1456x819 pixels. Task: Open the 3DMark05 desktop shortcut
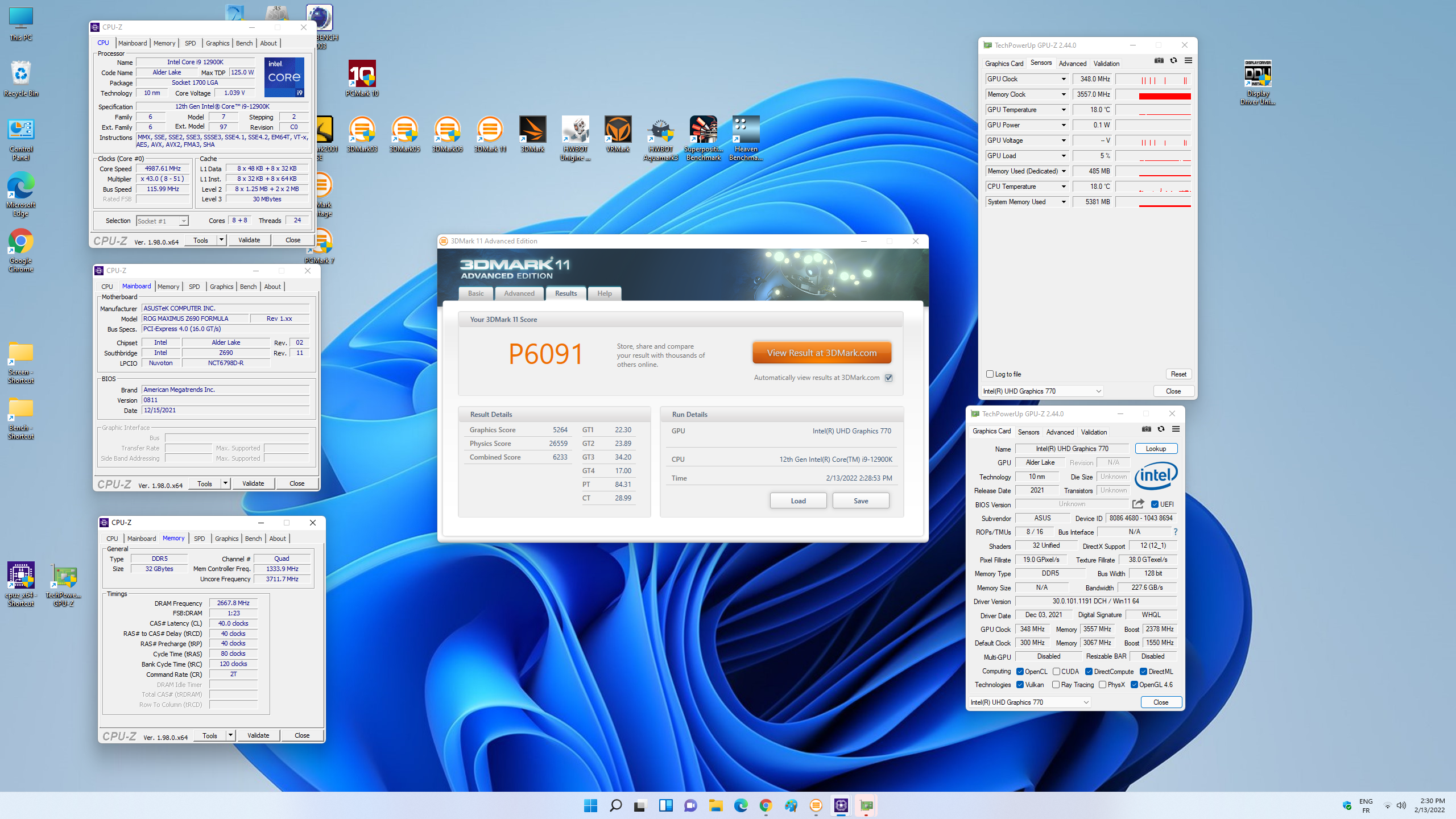coord(404,135)
